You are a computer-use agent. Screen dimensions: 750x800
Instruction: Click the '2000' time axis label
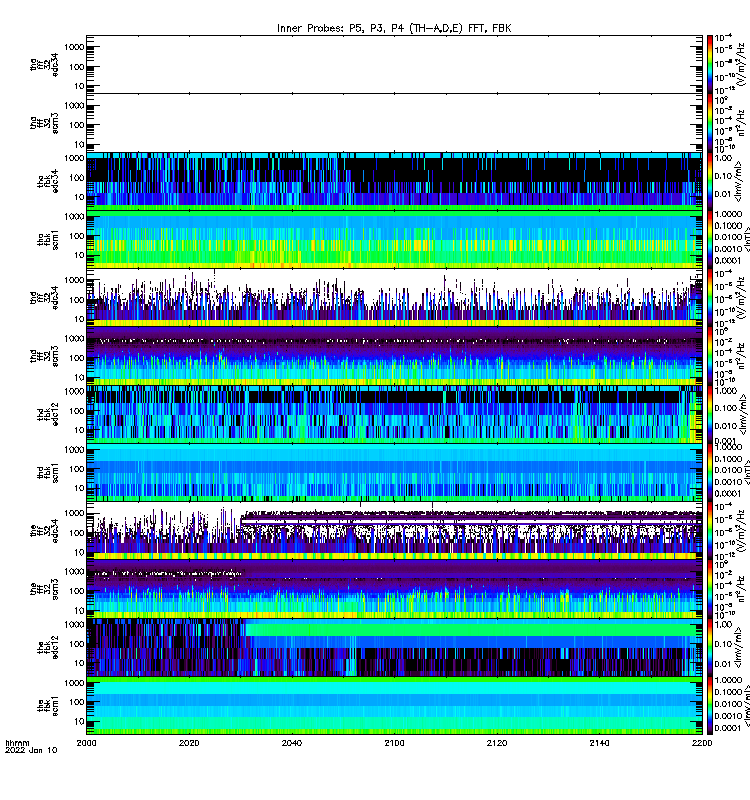click(86, 743)
